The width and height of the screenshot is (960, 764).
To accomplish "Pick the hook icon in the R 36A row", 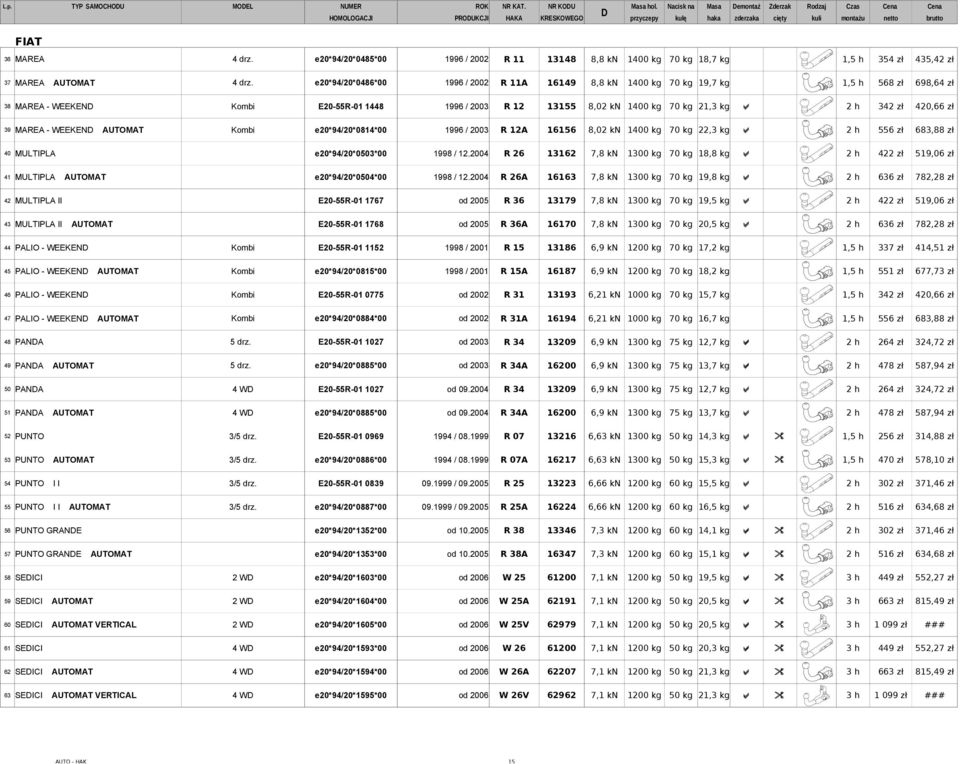I will pos(816,224).
